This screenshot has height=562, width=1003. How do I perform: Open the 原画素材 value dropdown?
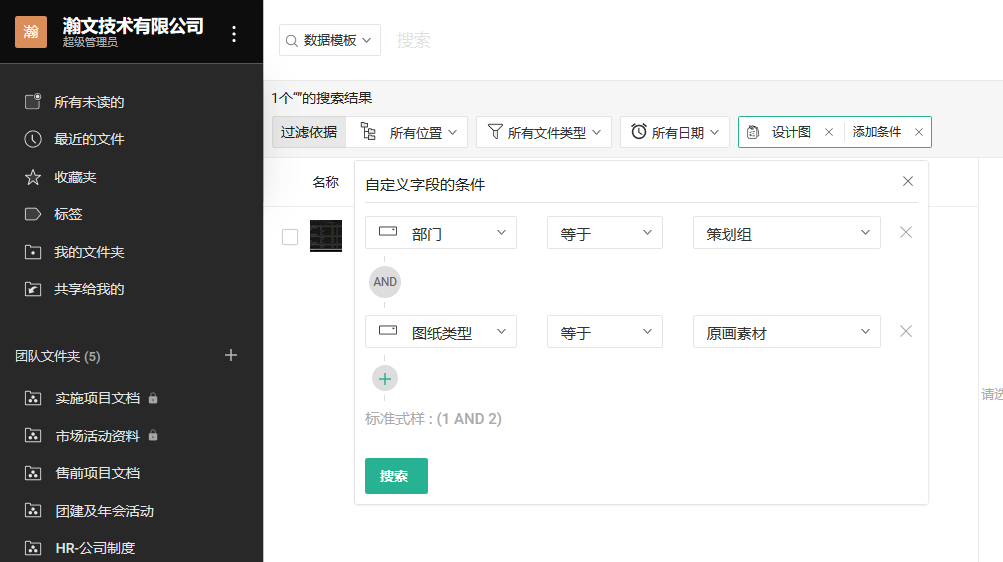tap(786, 333)
